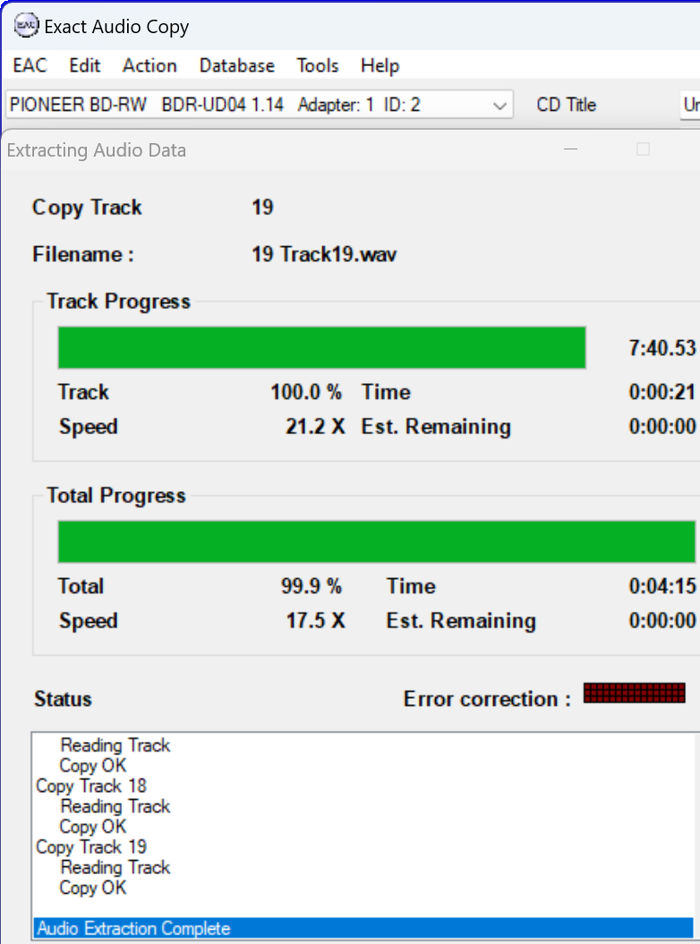Open the Action menu
The image size is (700, 944).
point(149,66)
